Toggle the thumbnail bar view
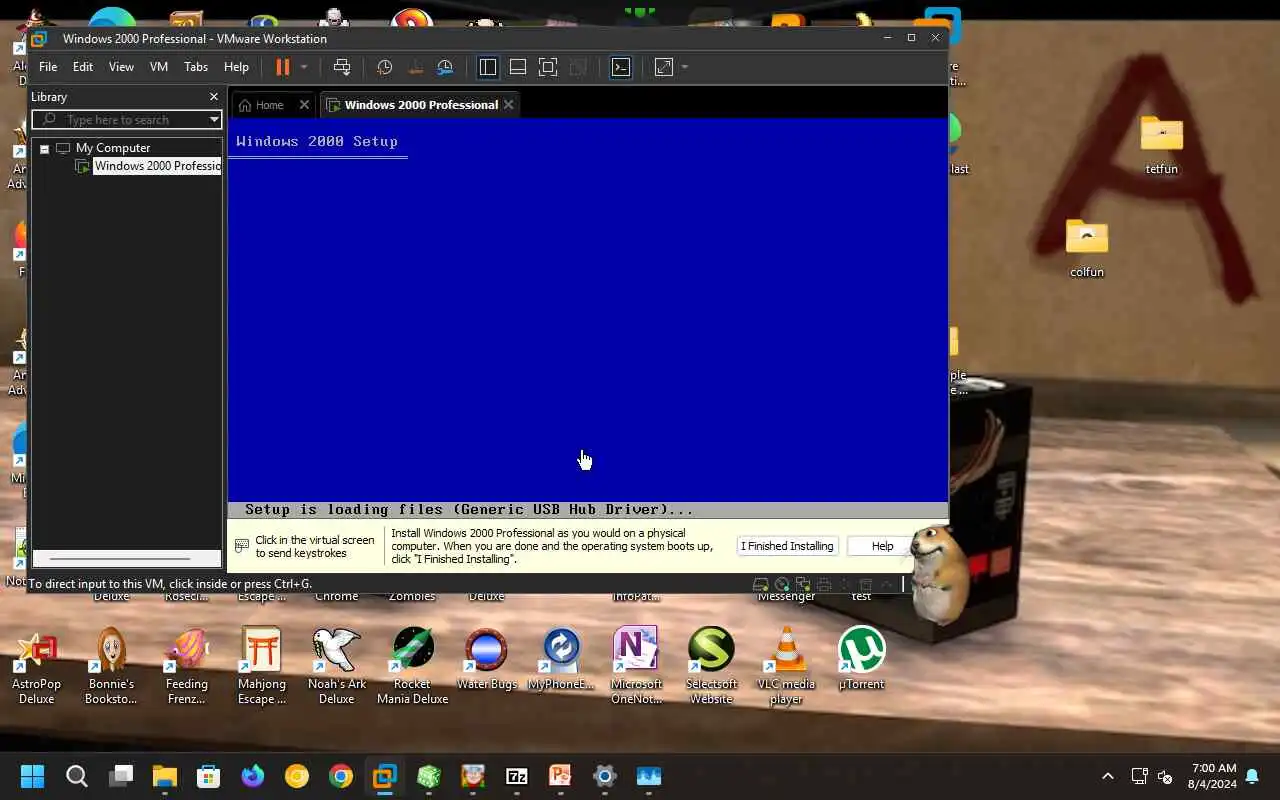The image size is (1280, 800). (x=518, y=67)
